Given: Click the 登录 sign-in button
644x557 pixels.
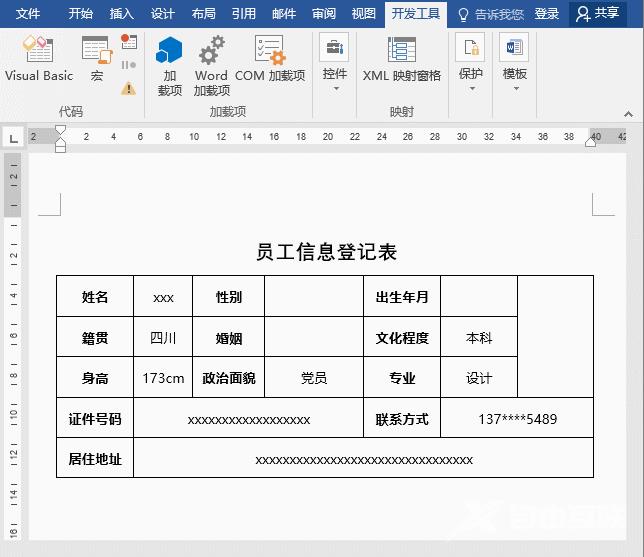Looking at the screenshot, I should pyautogui.click(x=546, y=14).
